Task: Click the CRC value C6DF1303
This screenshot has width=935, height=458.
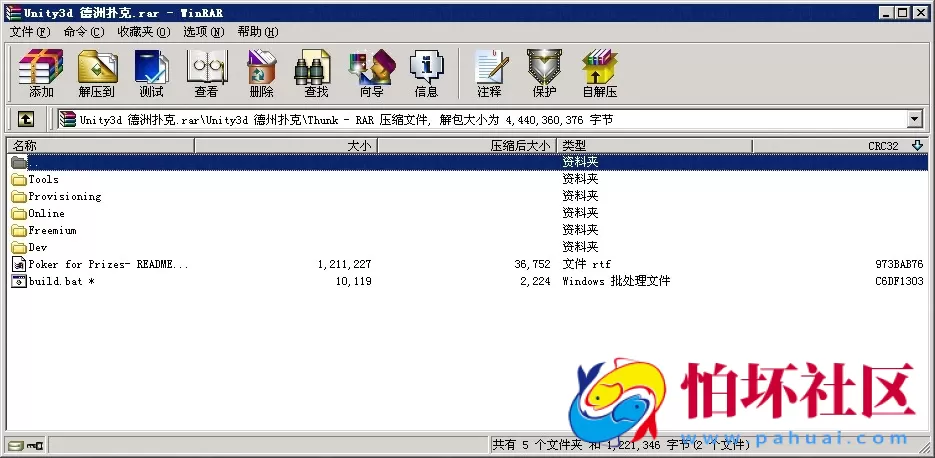Action: (899, 281)
